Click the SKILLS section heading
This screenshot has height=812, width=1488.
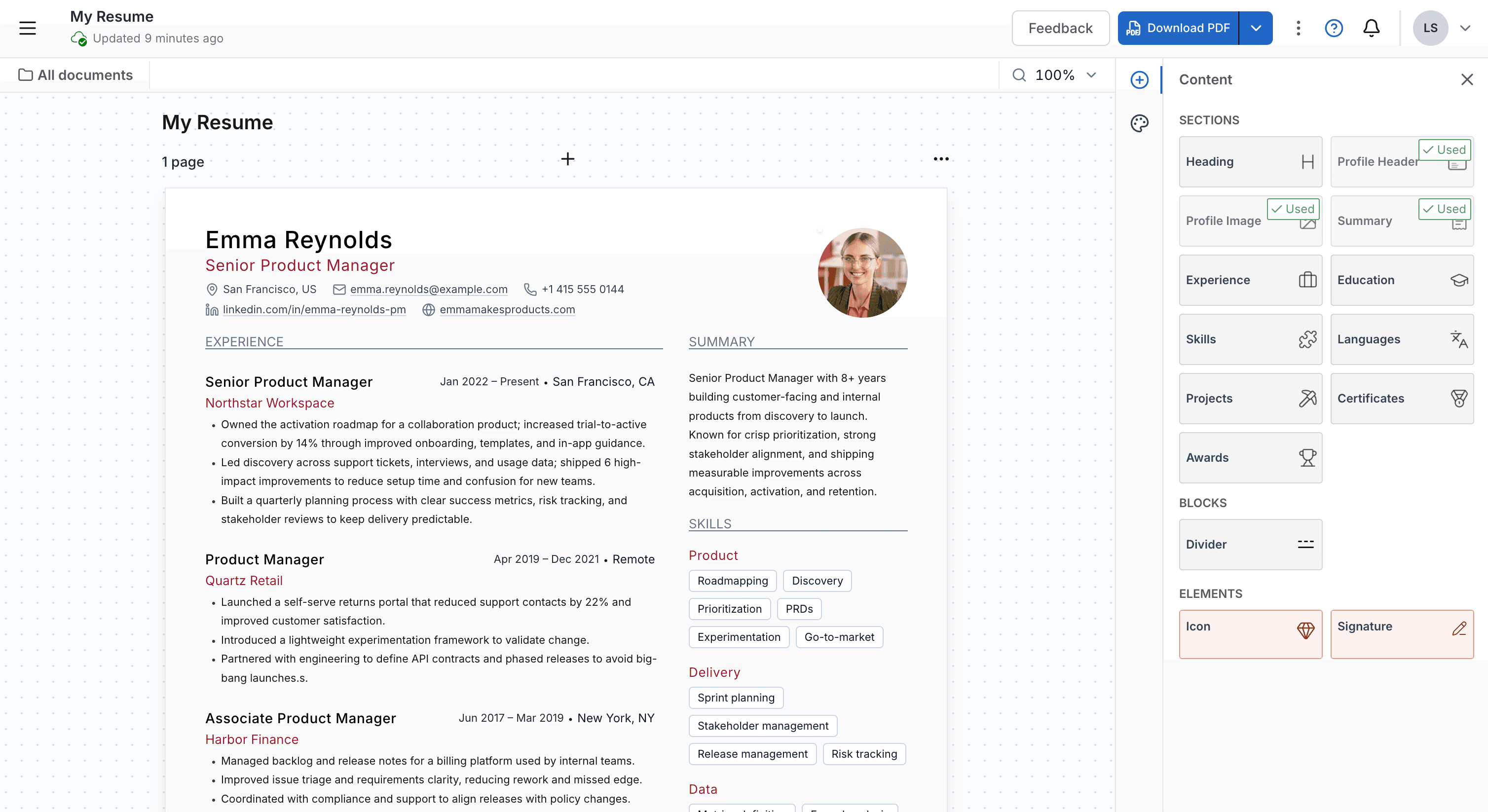tap(710, 524)
